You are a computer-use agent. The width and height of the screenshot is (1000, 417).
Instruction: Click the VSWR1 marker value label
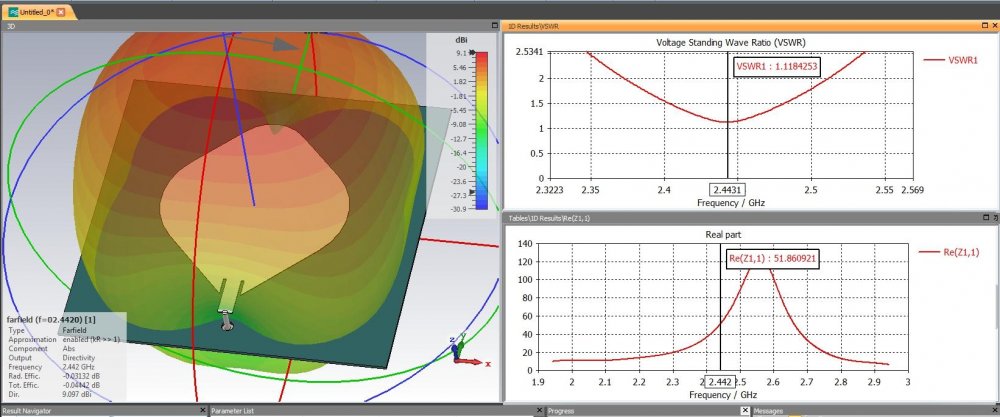pos(777,65)
